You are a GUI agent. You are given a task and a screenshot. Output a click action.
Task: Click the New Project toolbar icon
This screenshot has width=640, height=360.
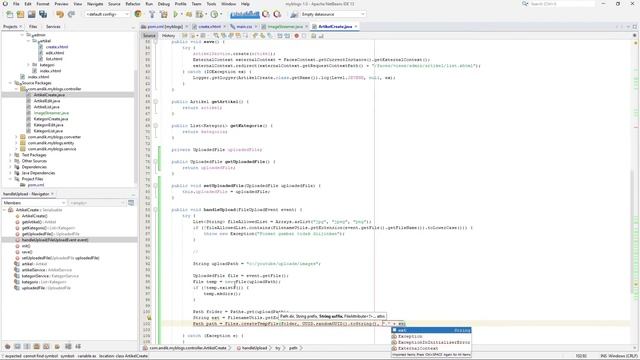[20, 14]
